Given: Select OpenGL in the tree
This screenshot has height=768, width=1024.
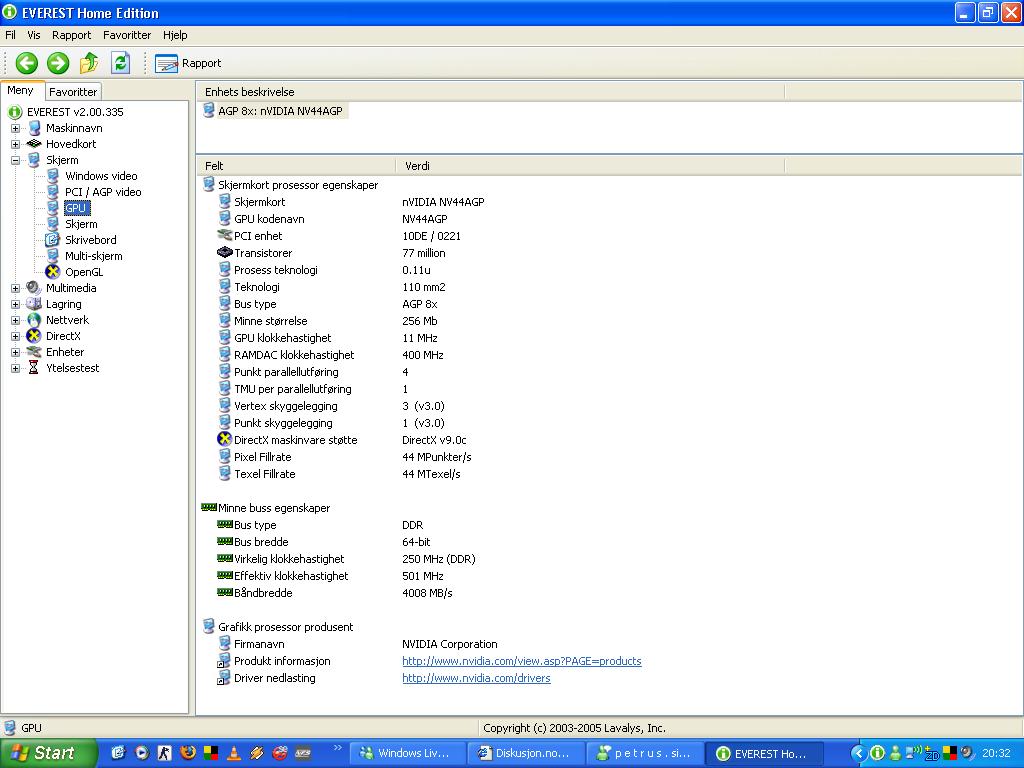Looking at the screenshot, I should pyautogui.click(x=84, y=272).
